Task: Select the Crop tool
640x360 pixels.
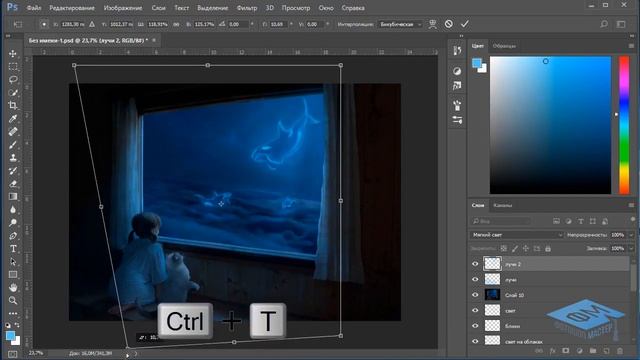Action: 13,105
